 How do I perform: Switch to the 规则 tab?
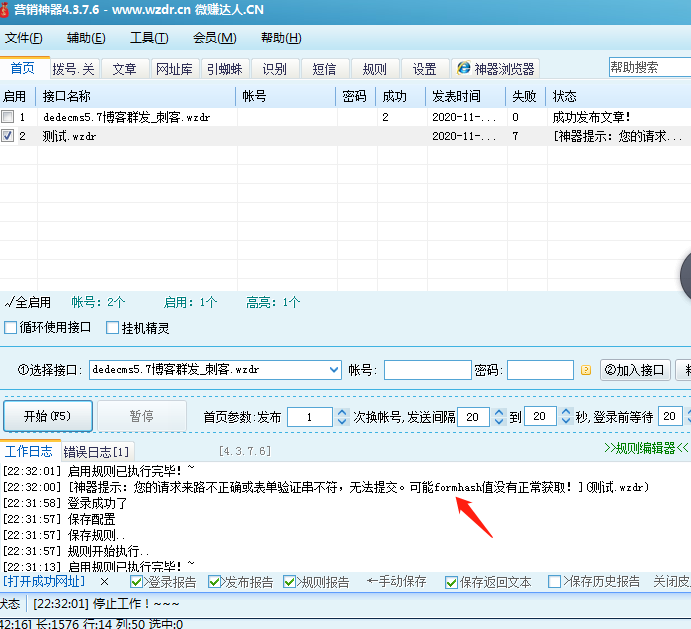375,69
